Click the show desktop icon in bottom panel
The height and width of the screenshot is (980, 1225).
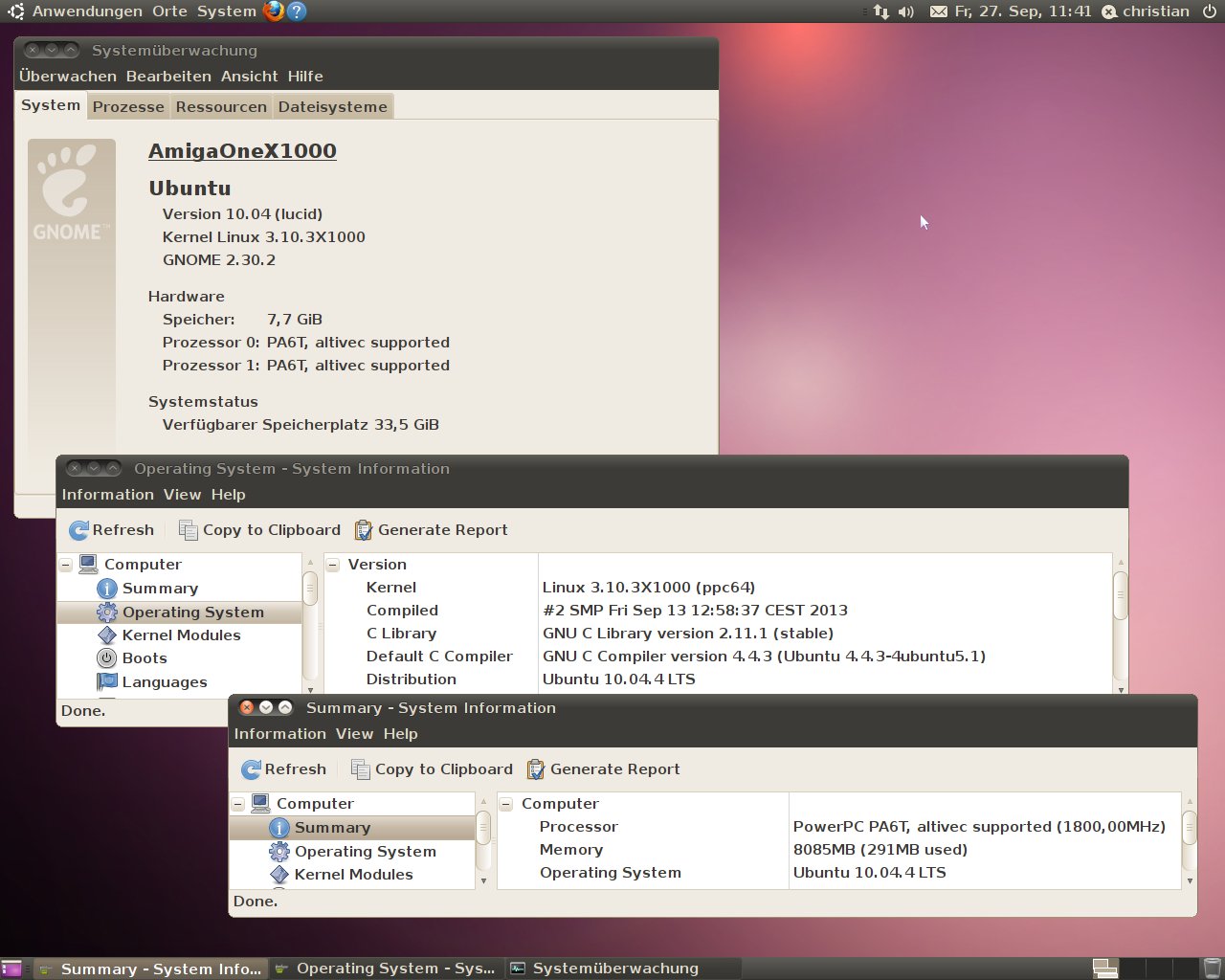click(11, 969)
